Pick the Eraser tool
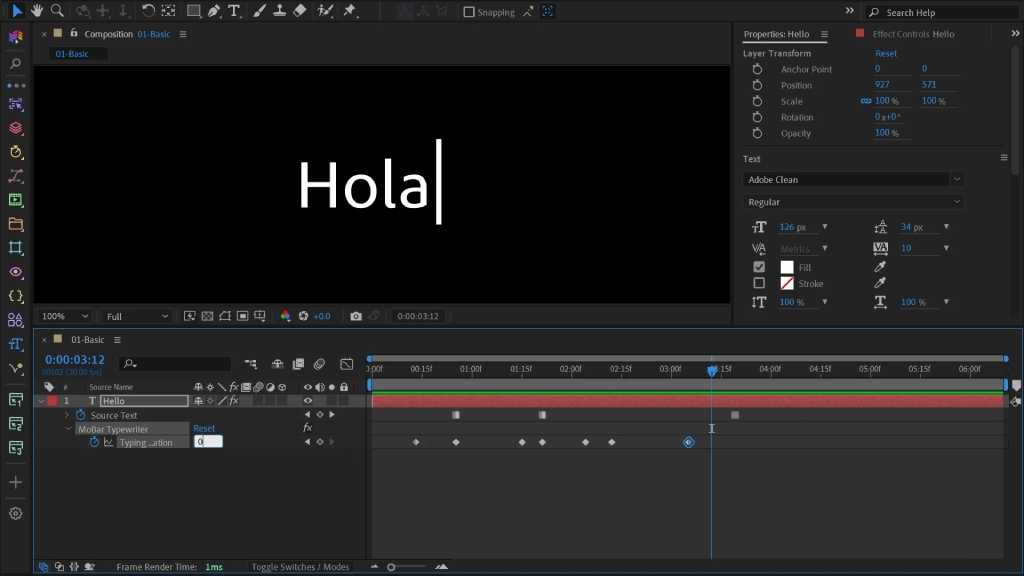The height and width of the screenshot is (576, 1024). [300, 11]
